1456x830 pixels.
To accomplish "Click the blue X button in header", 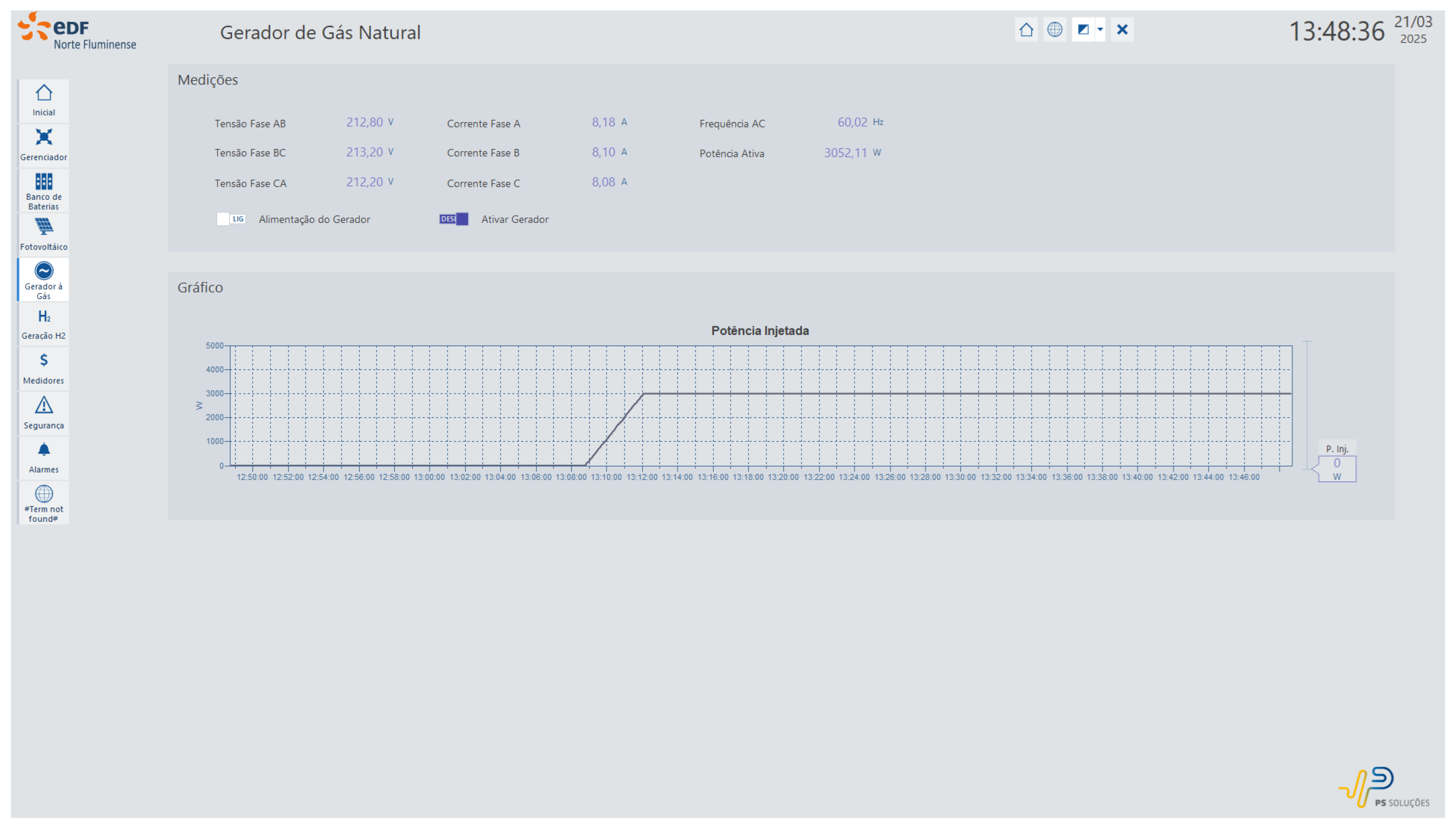I will 1122,30.
